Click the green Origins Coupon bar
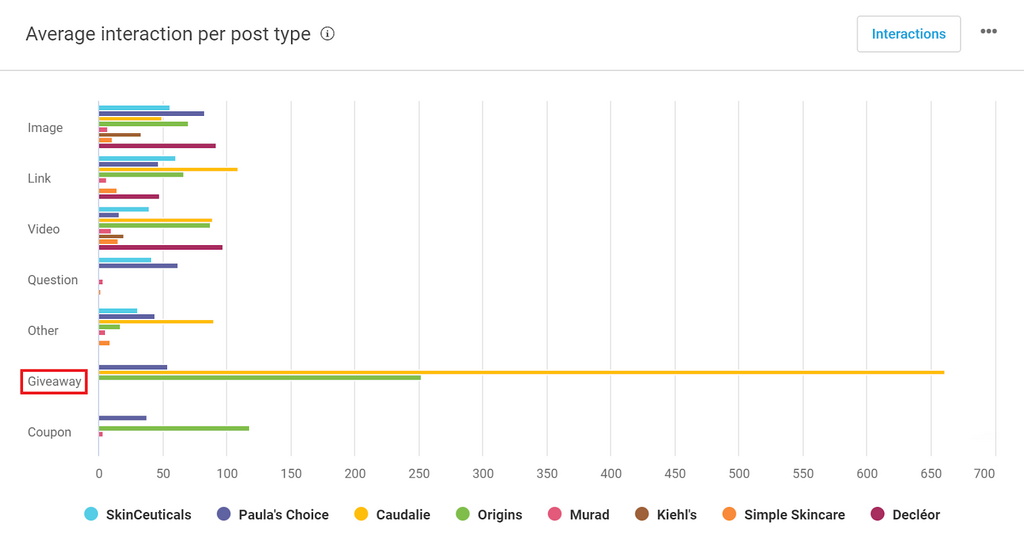This screenshot has width=1024, height=557. click(x=173, y=428)
